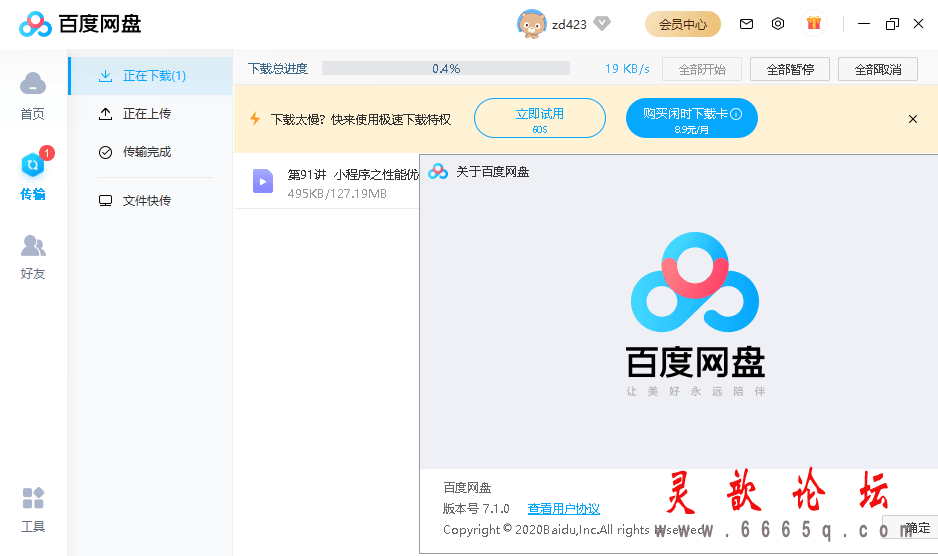
Task: Click the 会员中心 button
Action: 683,25
